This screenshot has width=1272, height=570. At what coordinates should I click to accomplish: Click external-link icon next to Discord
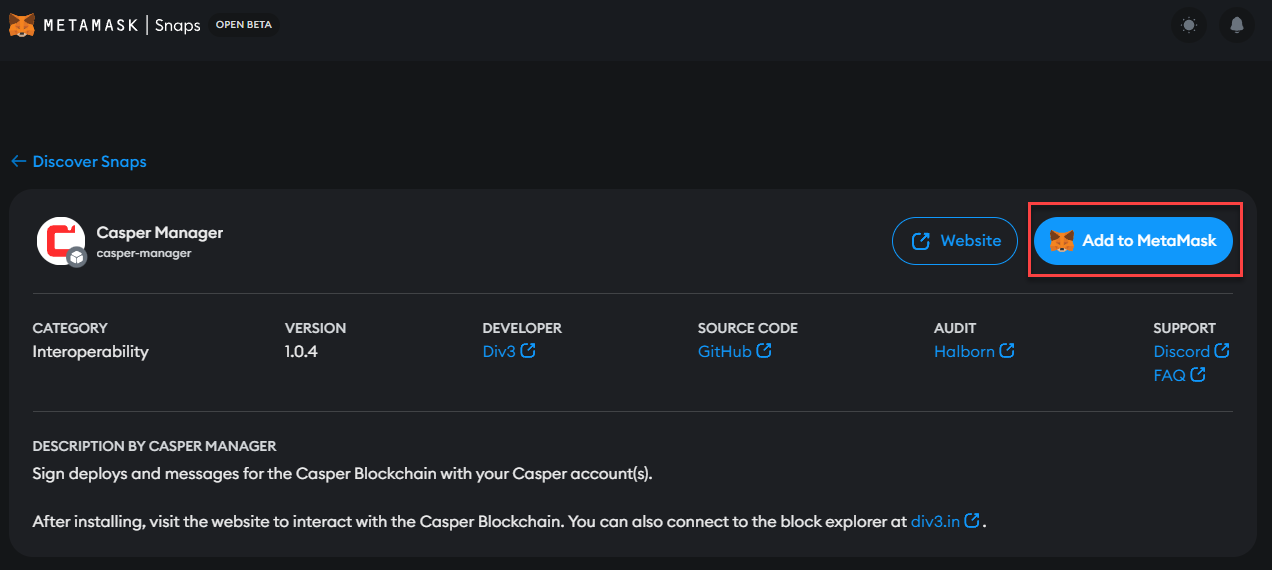1222,351
